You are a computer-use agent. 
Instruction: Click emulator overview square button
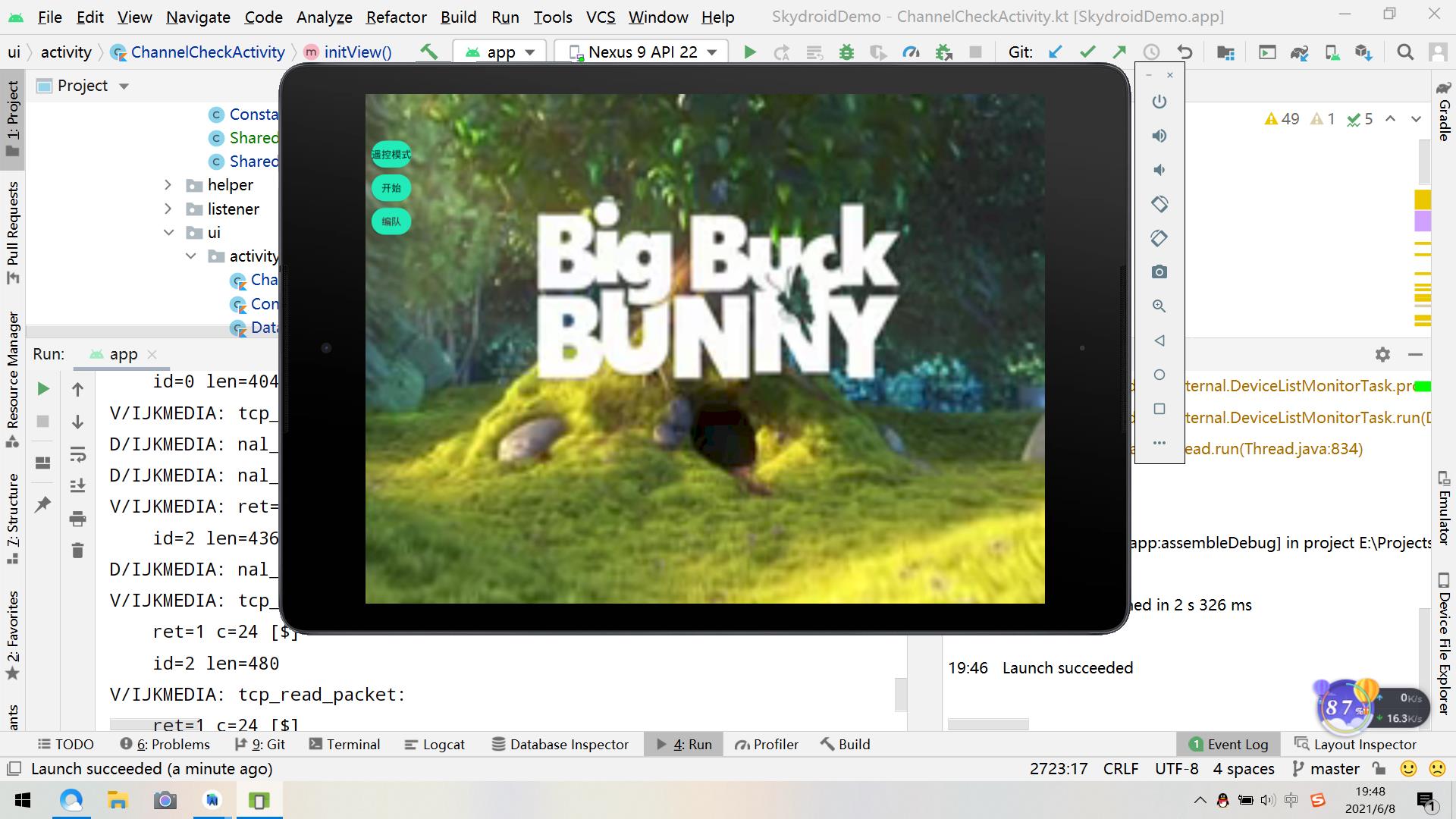(x=1159, y=409)
